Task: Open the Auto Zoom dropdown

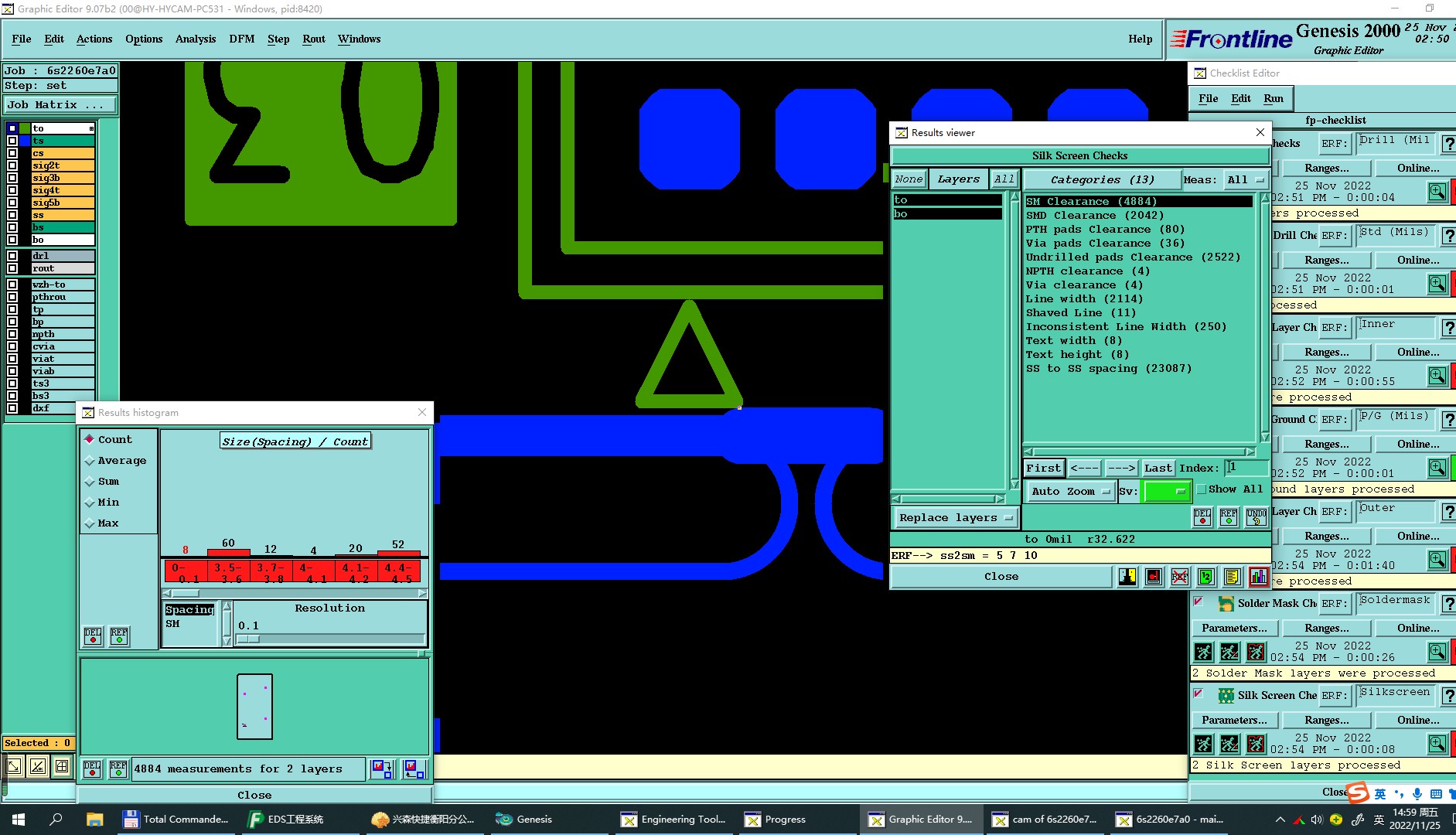Action: coord(1069,491)
